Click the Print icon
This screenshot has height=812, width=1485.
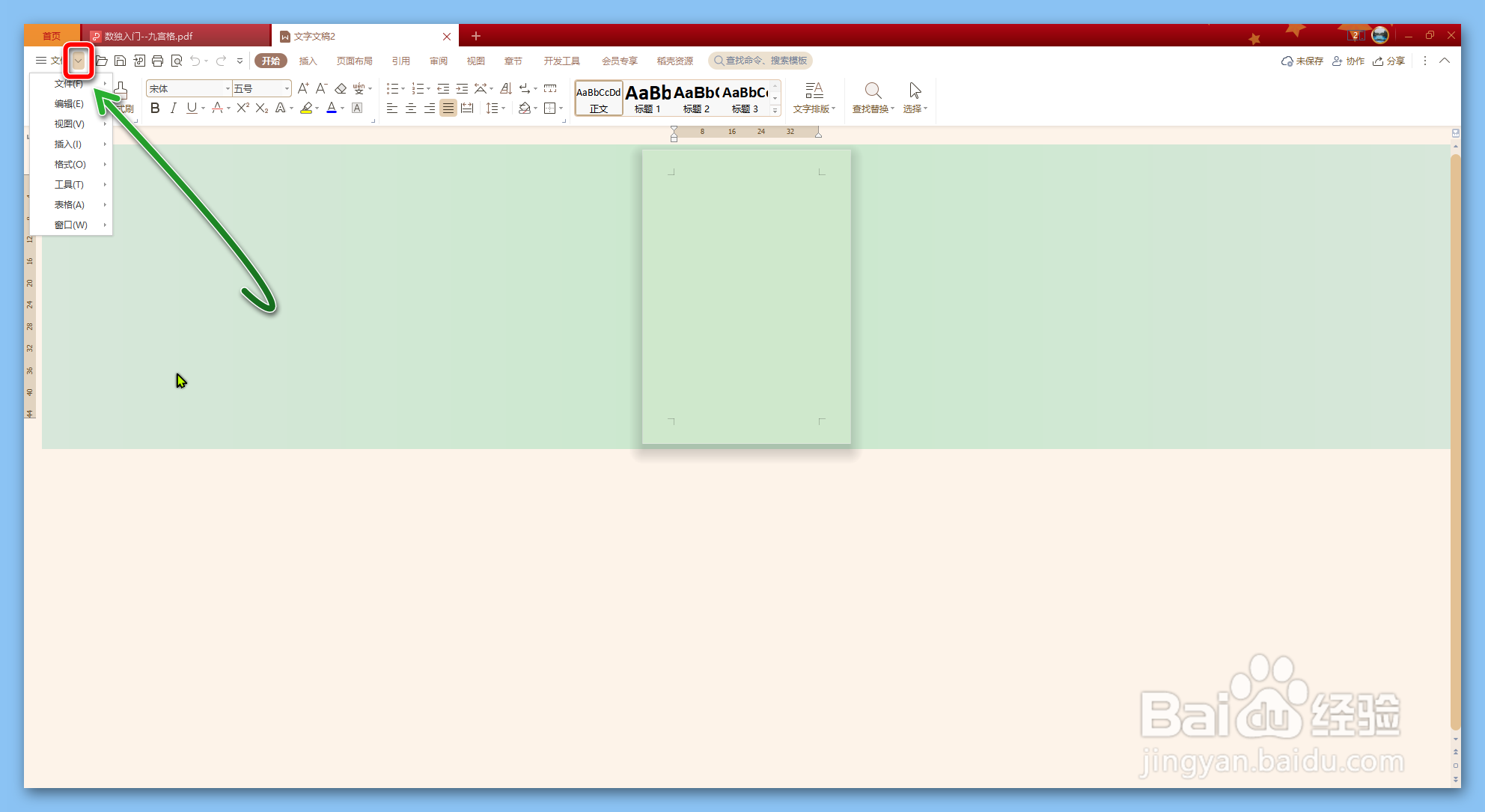157,61
